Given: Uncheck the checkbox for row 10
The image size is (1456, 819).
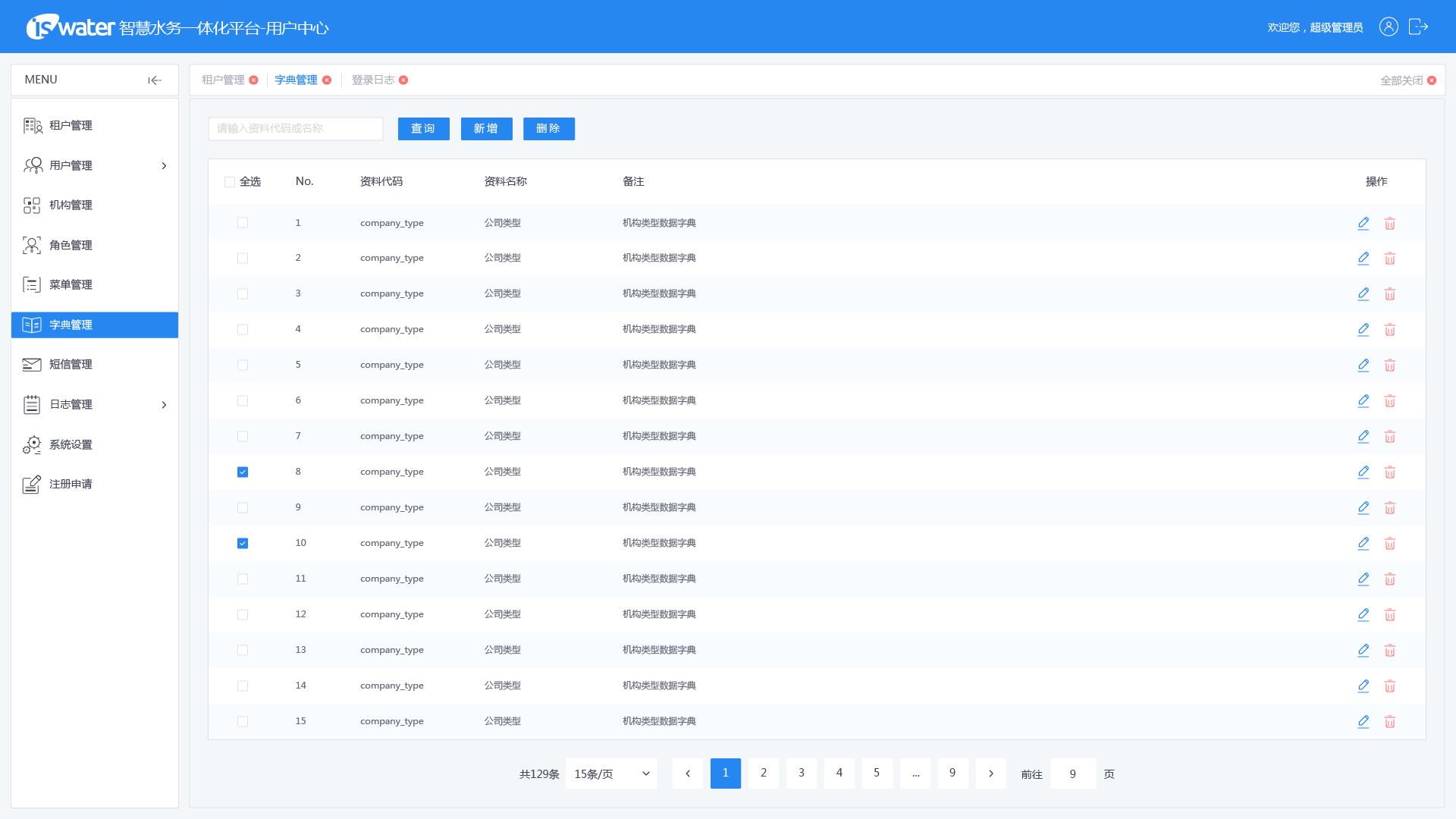Looking at the screenshot, I should pos(243,544).
